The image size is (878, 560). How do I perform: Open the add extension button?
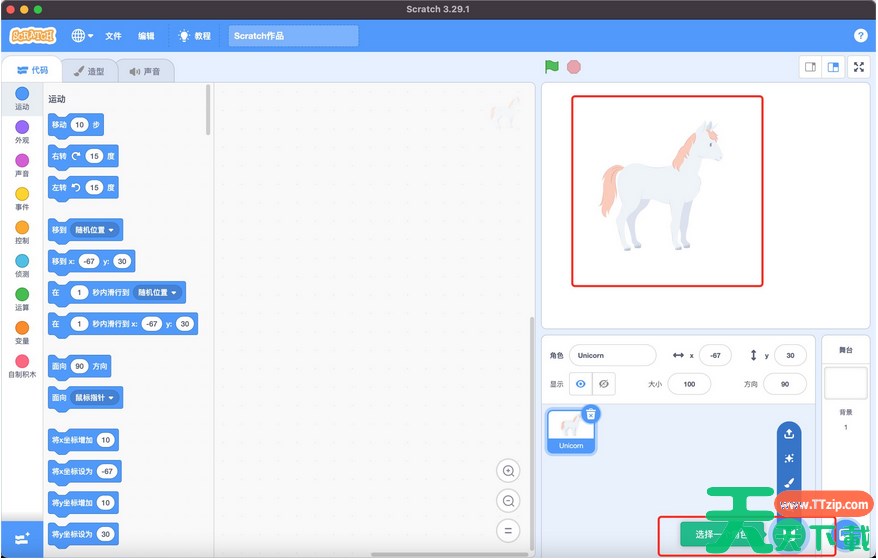pos(21,539)
